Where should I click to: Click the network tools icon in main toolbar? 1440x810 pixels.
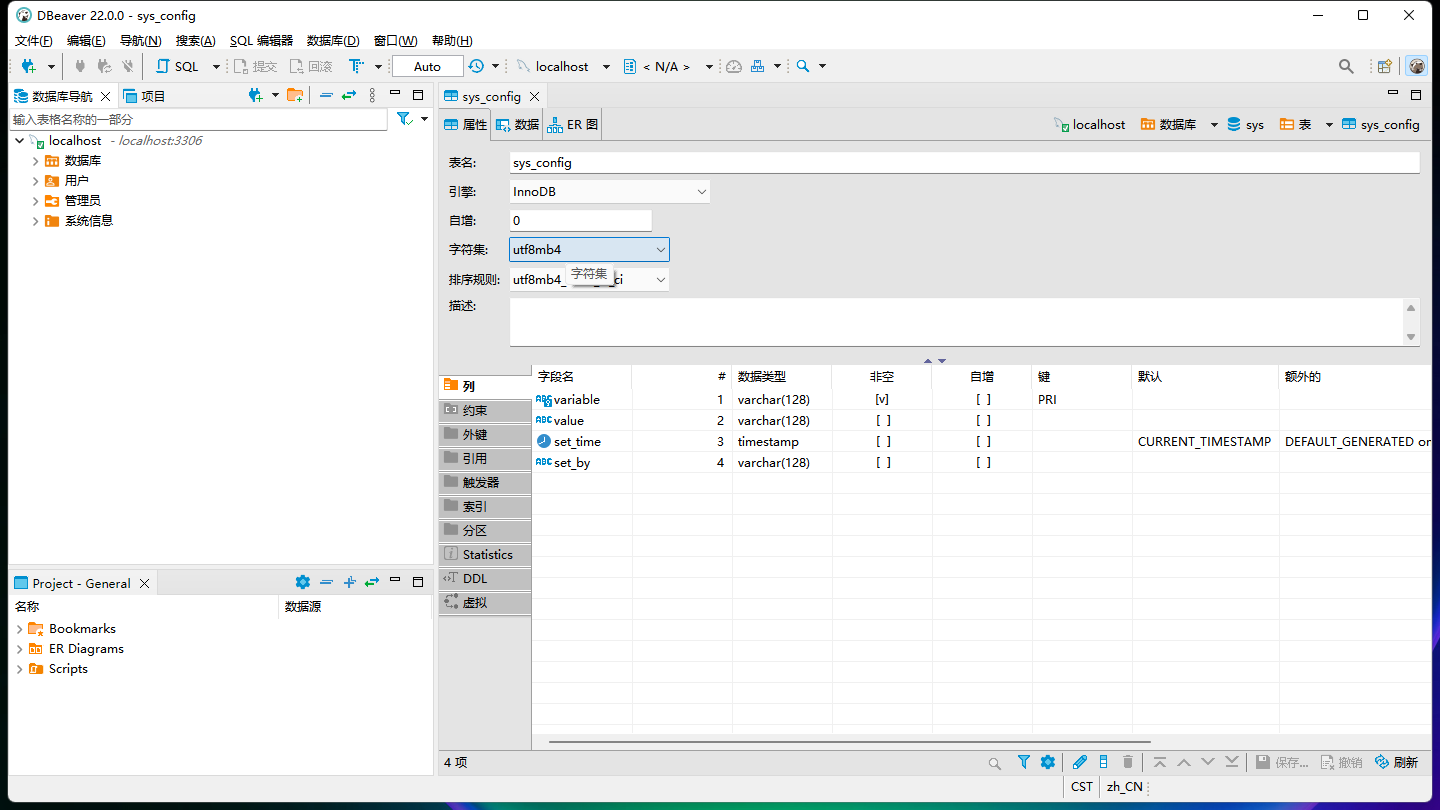(758, 66)
